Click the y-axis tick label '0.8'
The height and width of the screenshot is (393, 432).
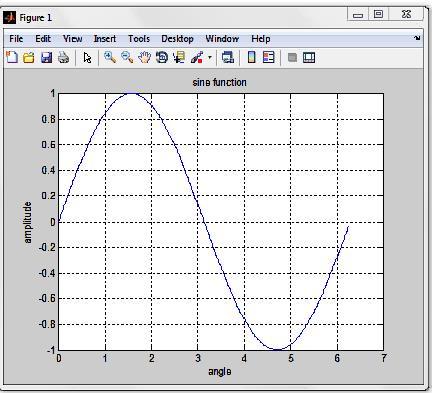(48, 119)
